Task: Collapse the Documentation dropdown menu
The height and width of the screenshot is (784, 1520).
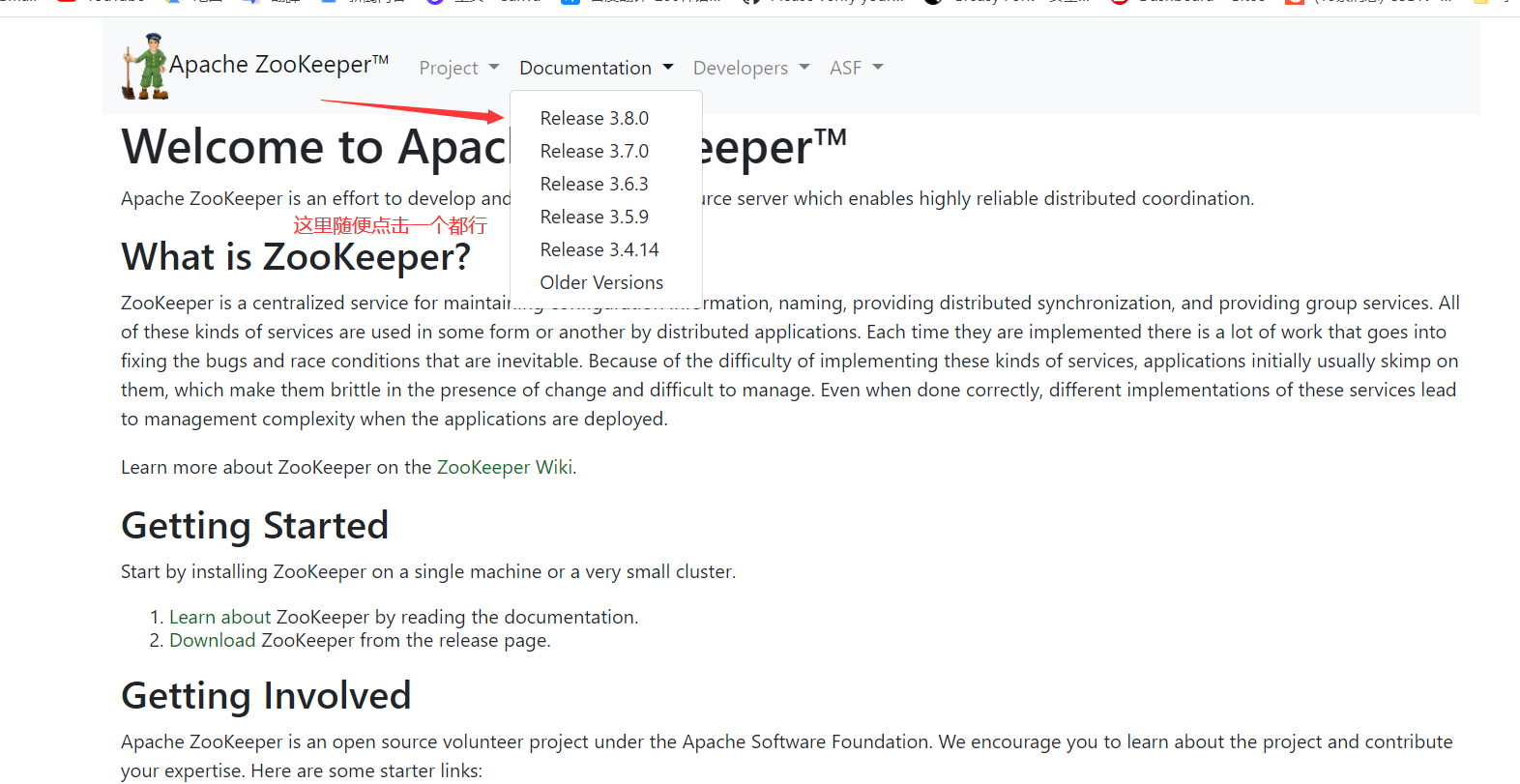Action: [x=597, y=68]
